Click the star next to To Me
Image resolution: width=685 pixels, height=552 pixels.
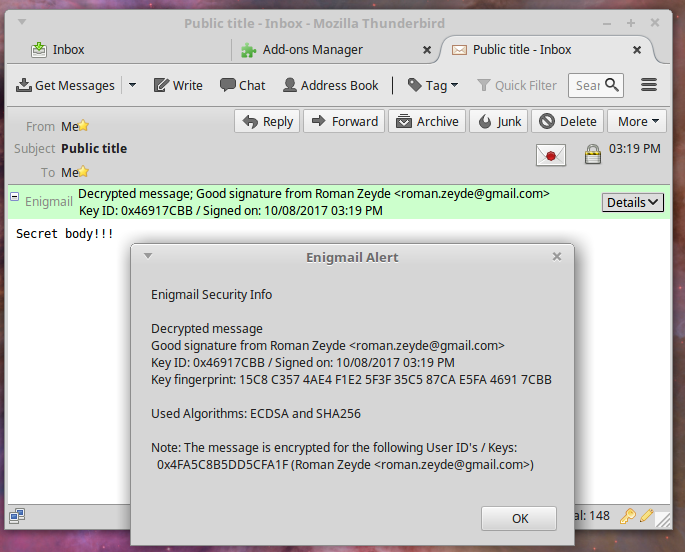click(x=83, y=171)
